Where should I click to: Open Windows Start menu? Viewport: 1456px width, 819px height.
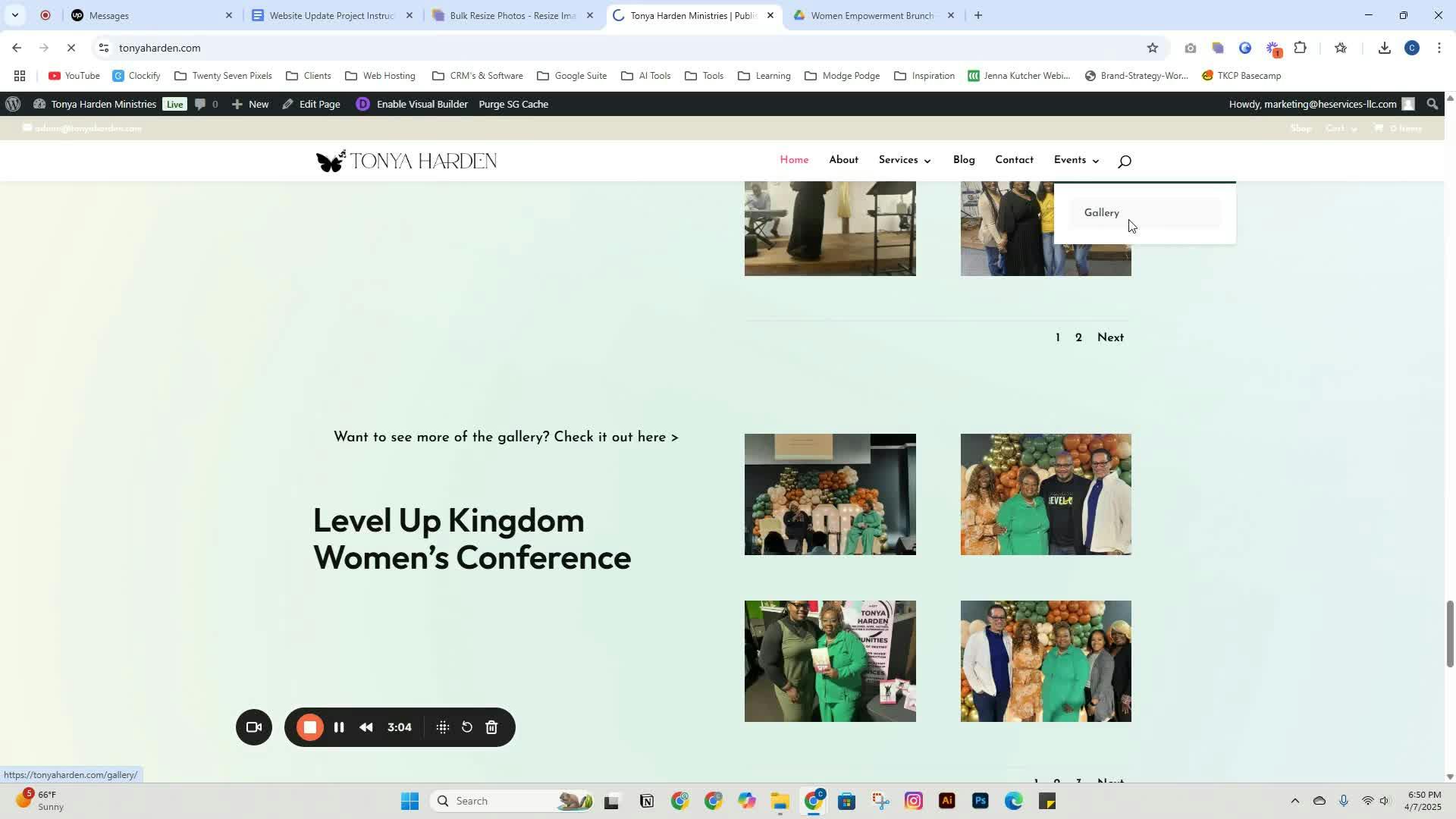pos(409,801)
